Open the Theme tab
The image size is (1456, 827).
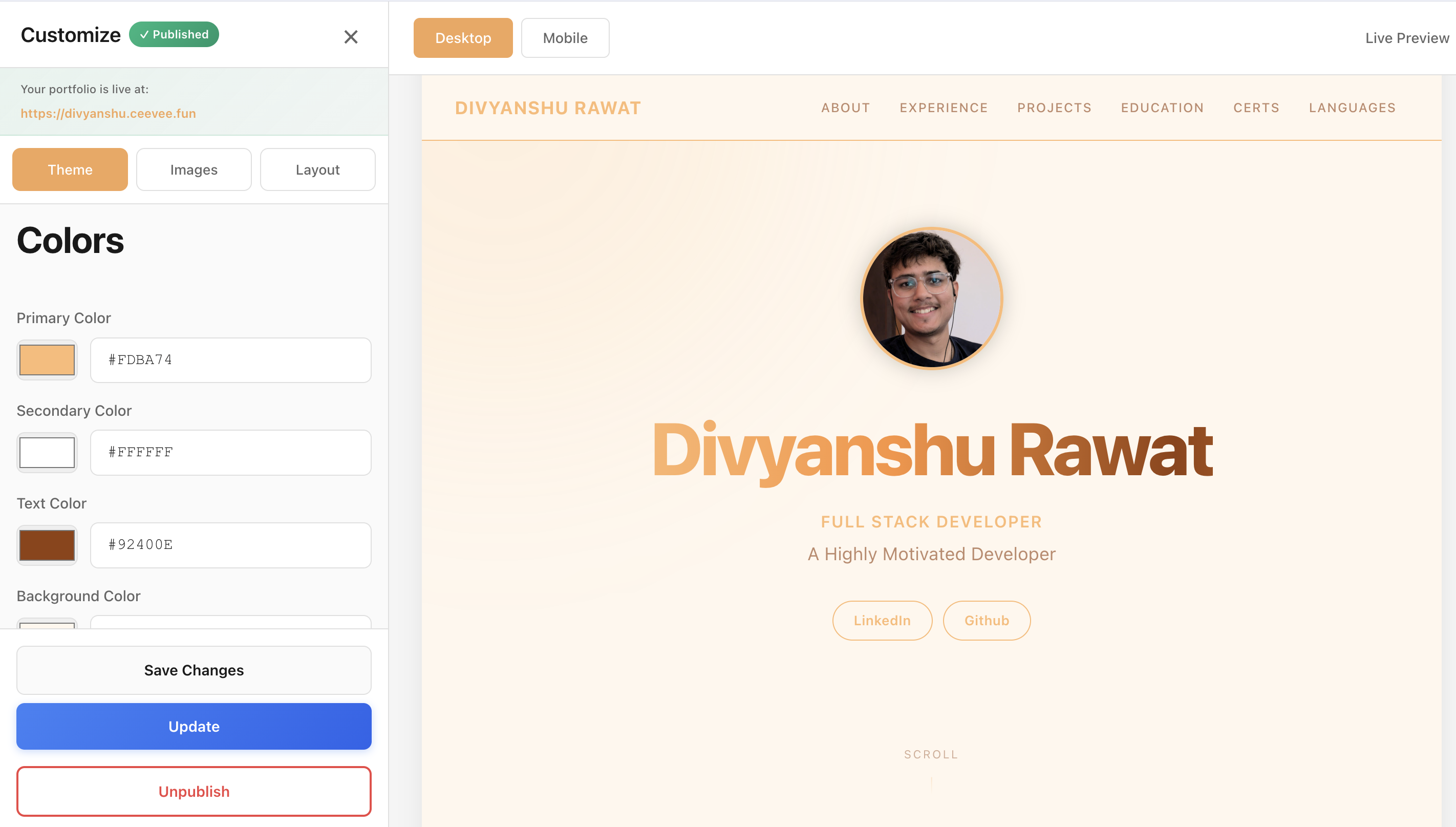click(70, 169)
